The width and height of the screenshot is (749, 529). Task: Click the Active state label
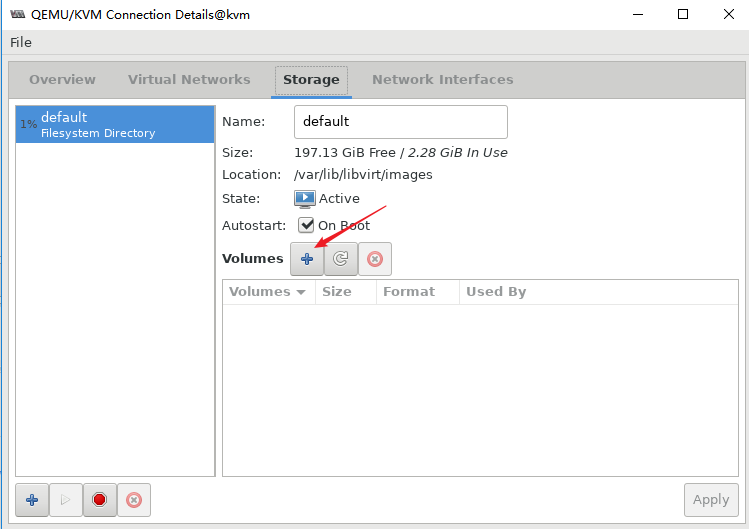[x=339, y=199]
